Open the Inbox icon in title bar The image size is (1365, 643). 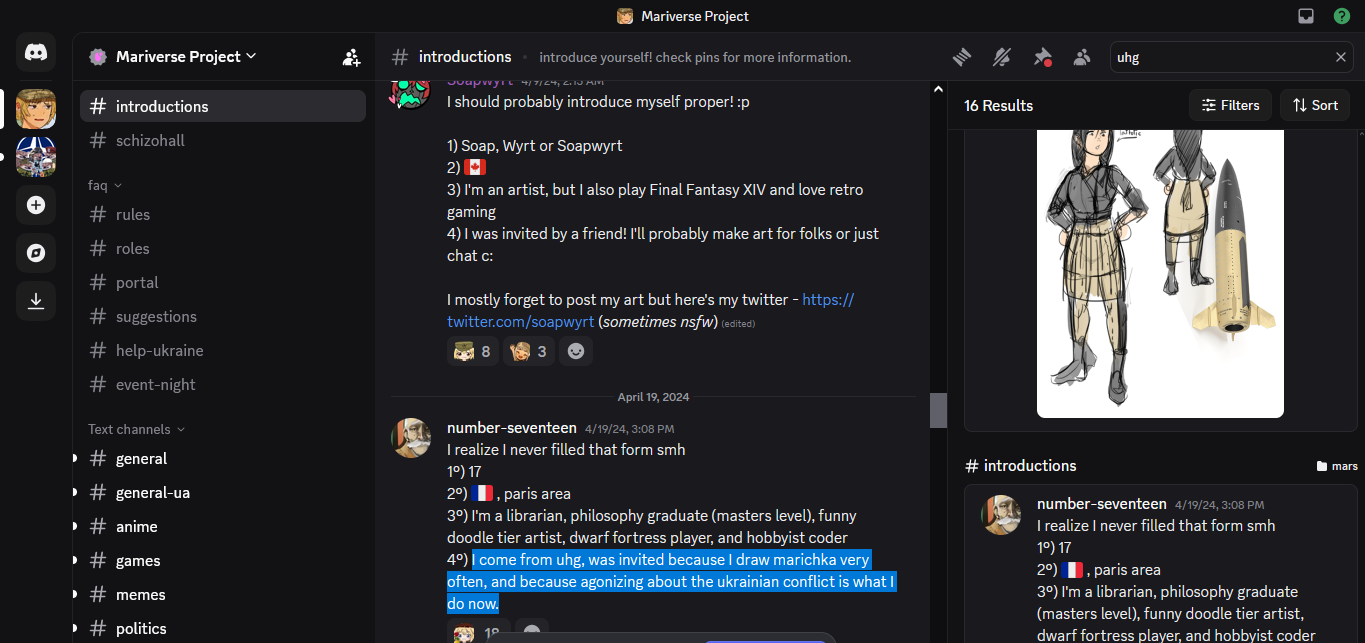coord(1306,16)
